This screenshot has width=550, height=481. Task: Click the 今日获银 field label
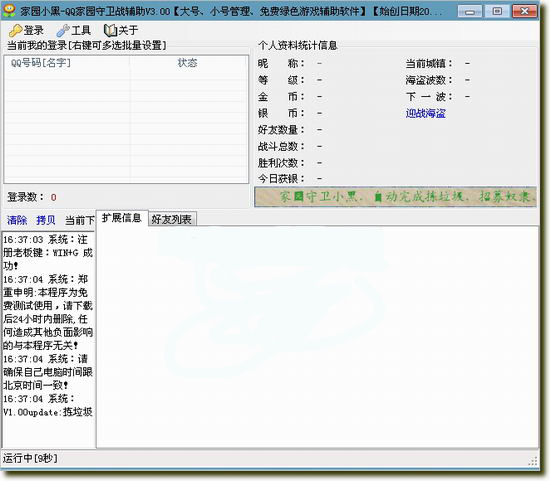click(281, 179)
